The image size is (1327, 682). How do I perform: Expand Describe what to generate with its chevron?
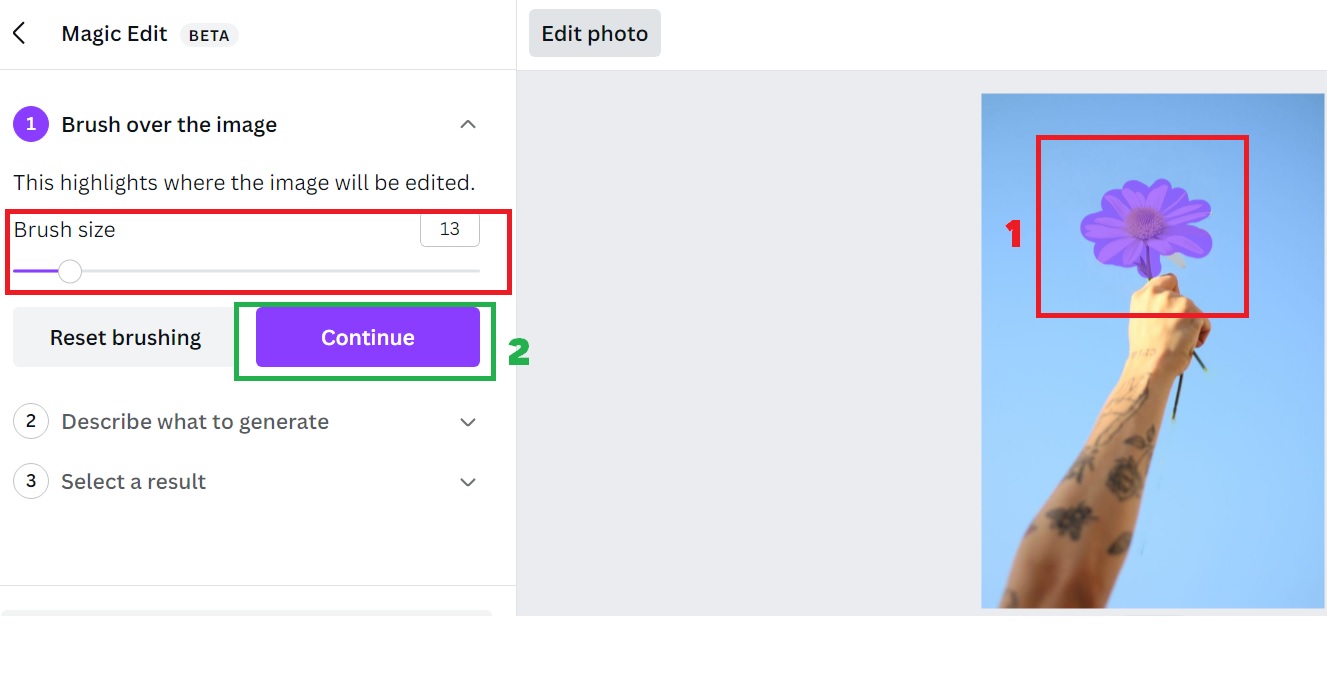[x=468, y=422]
